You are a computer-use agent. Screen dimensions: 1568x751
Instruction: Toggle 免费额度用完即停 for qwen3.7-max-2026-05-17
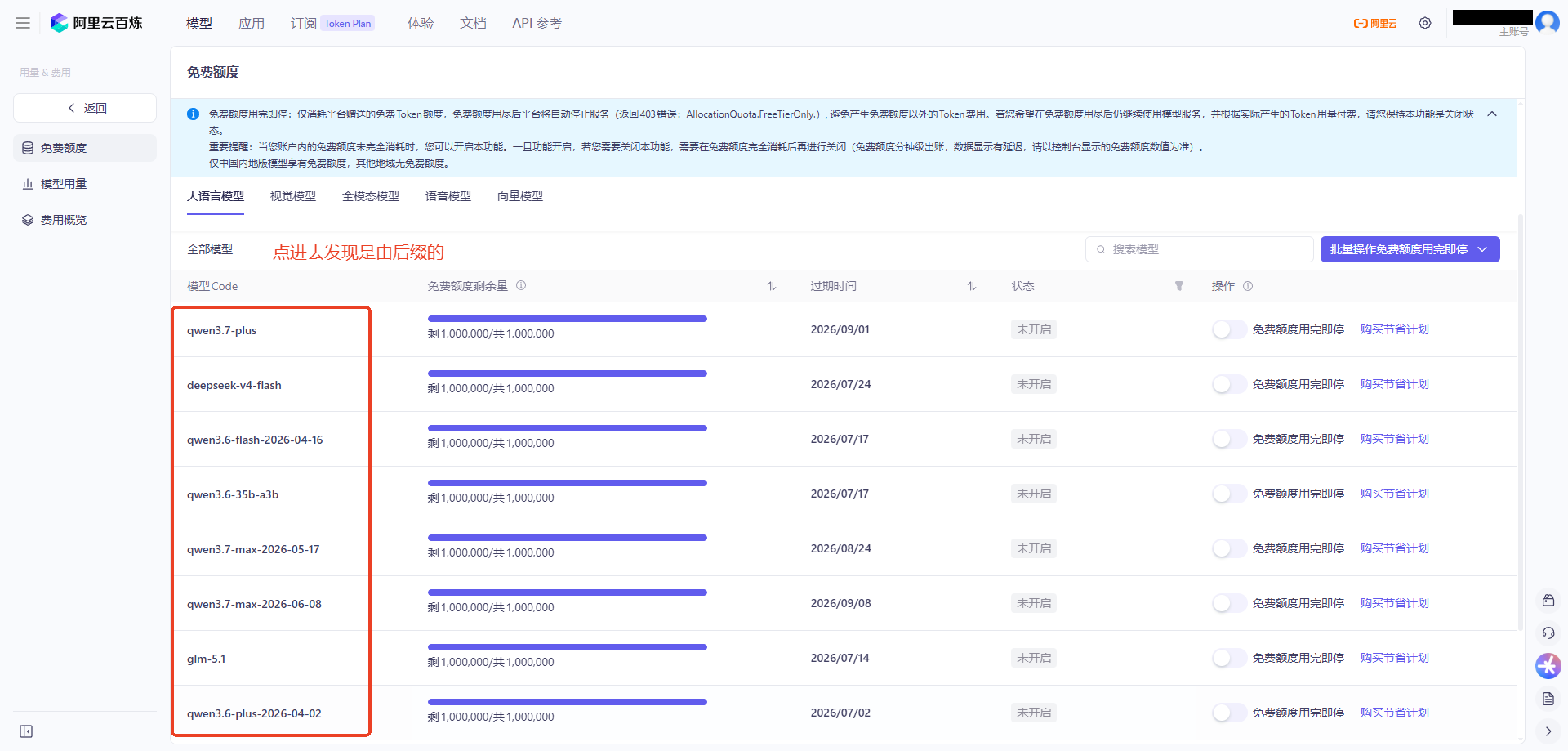pos(1228,548)
